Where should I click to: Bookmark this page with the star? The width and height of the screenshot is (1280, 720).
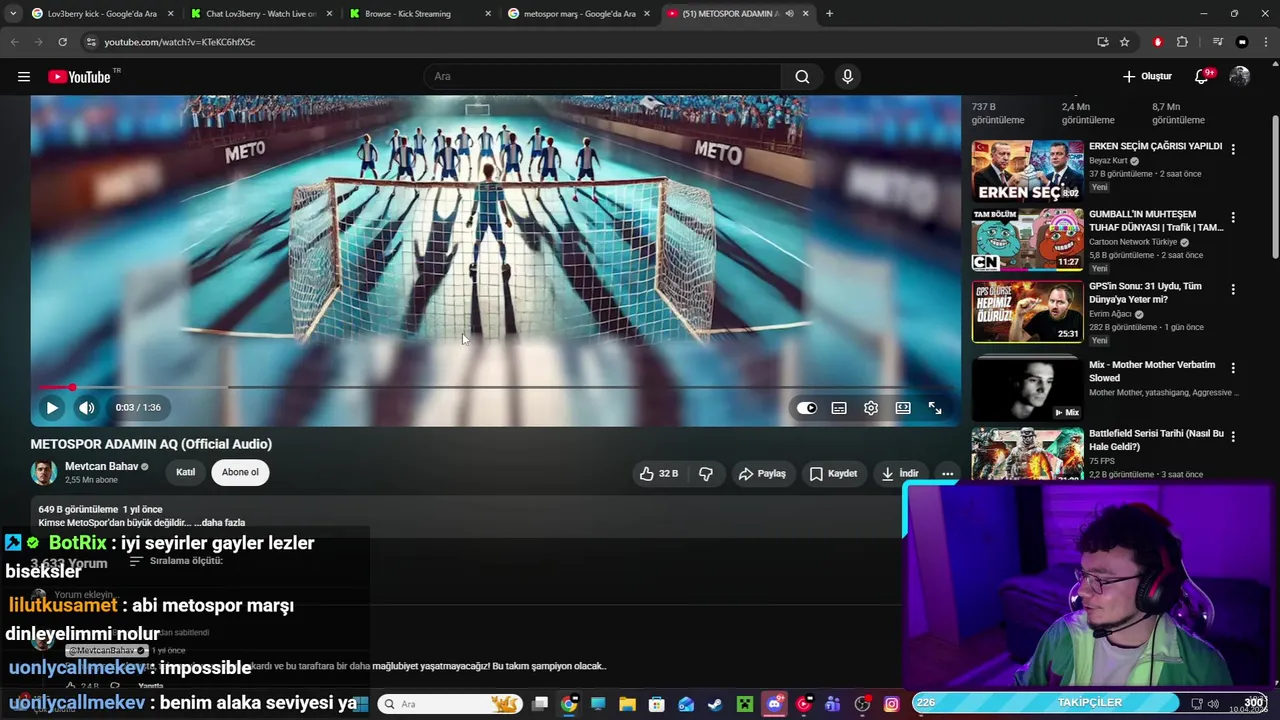[1125, 42]
